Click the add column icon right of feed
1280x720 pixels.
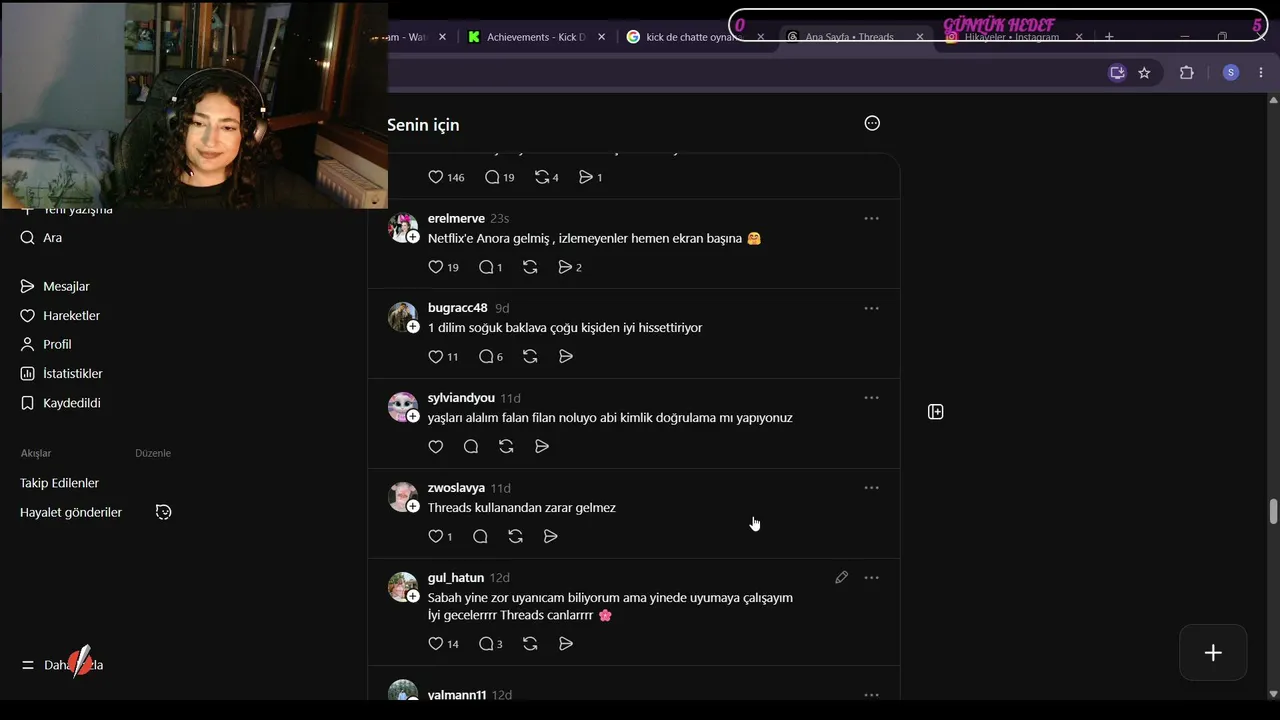coord(936,412)
